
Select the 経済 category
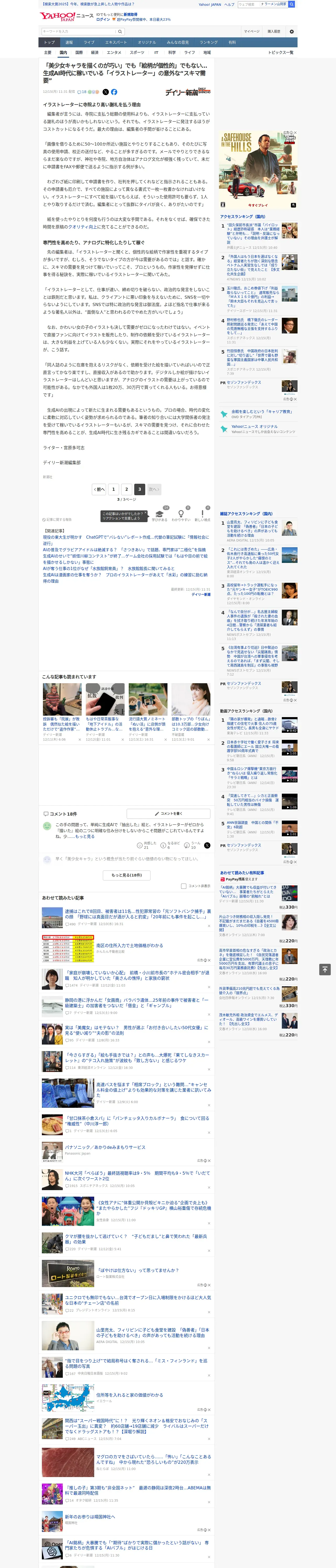(94, 52)
